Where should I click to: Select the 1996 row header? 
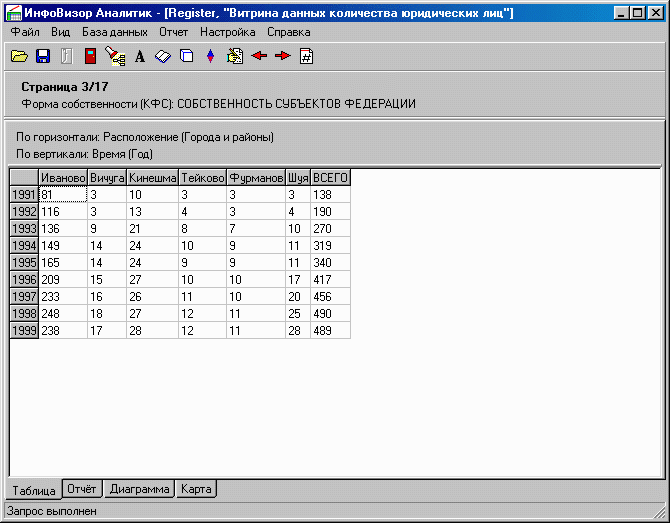tap(24, 279)
